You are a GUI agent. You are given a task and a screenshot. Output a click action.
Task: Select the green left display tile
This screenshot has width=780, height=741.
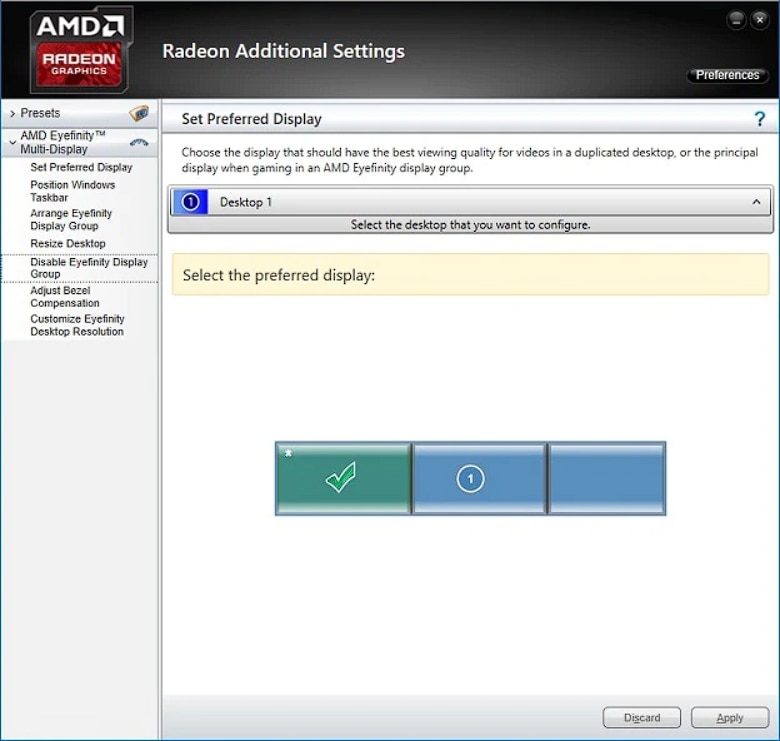pos(343,478)
